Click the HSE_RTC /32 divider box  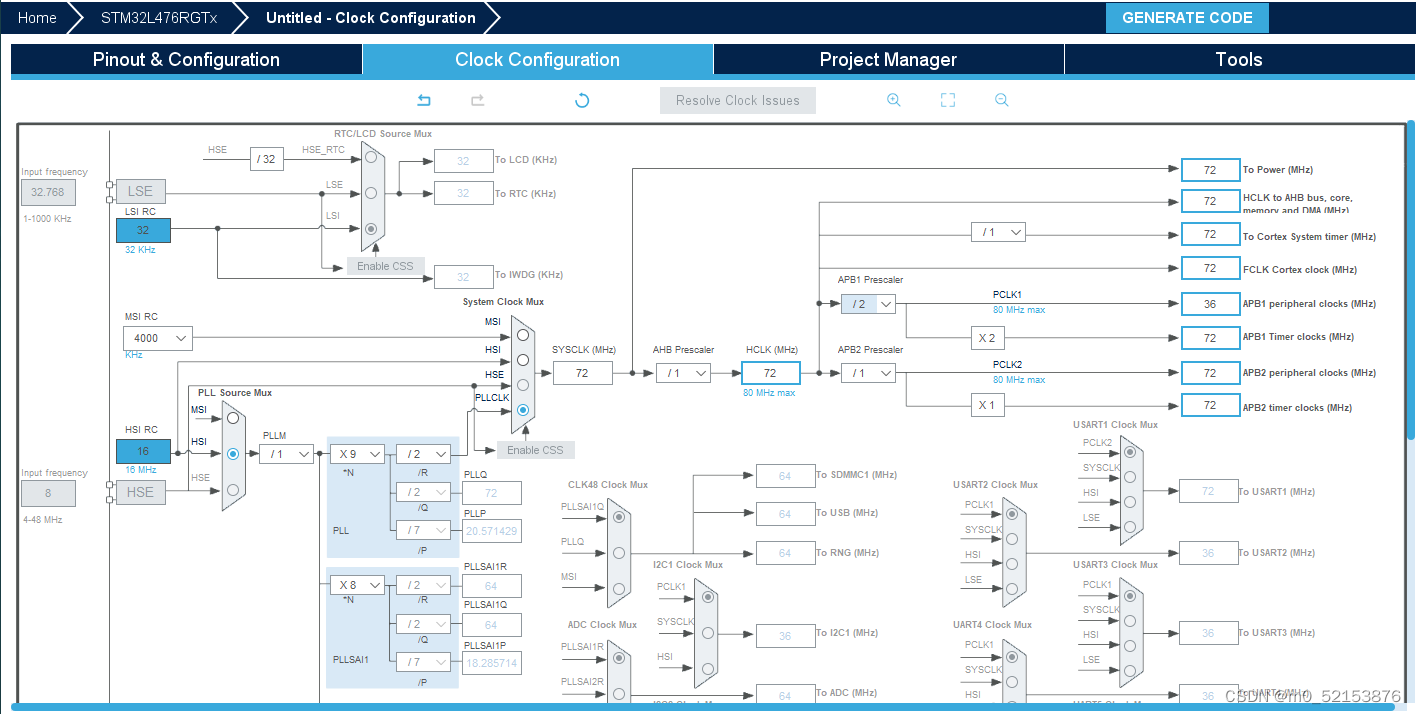[x=266, y=159]
